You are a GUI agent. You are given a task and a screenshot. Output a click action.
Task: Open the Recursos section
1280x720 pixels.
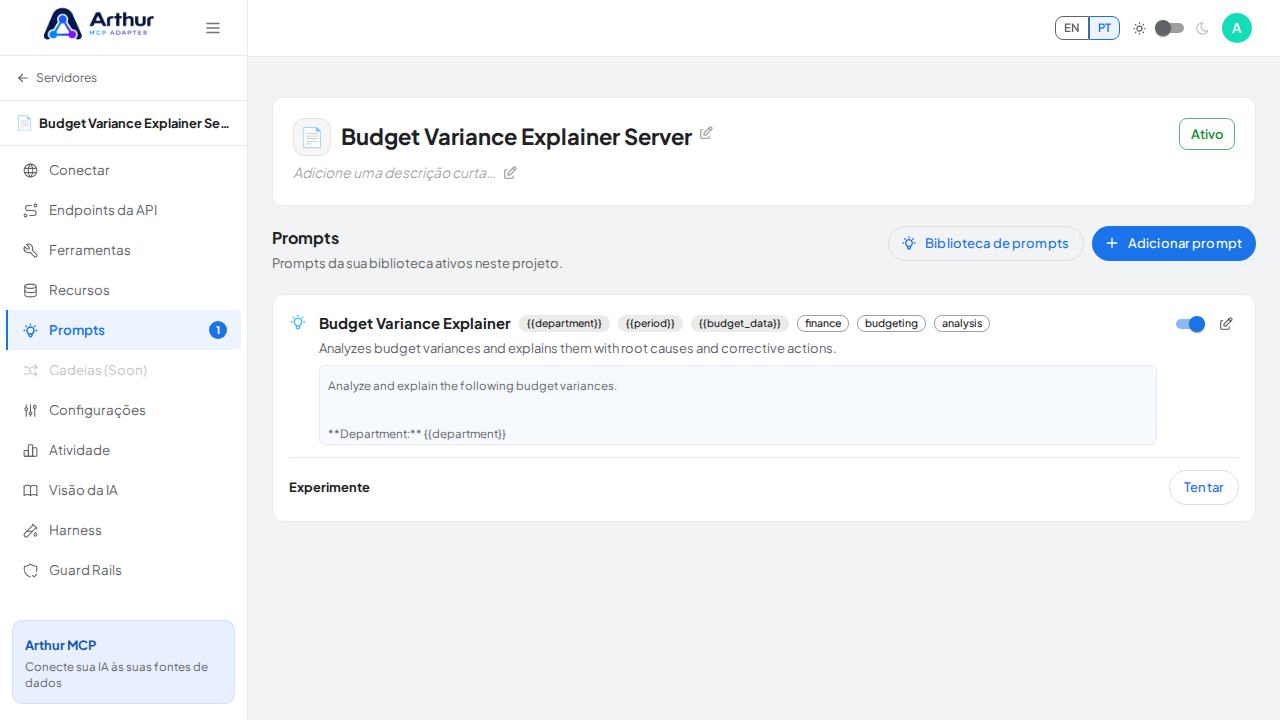tap(124, 290)
